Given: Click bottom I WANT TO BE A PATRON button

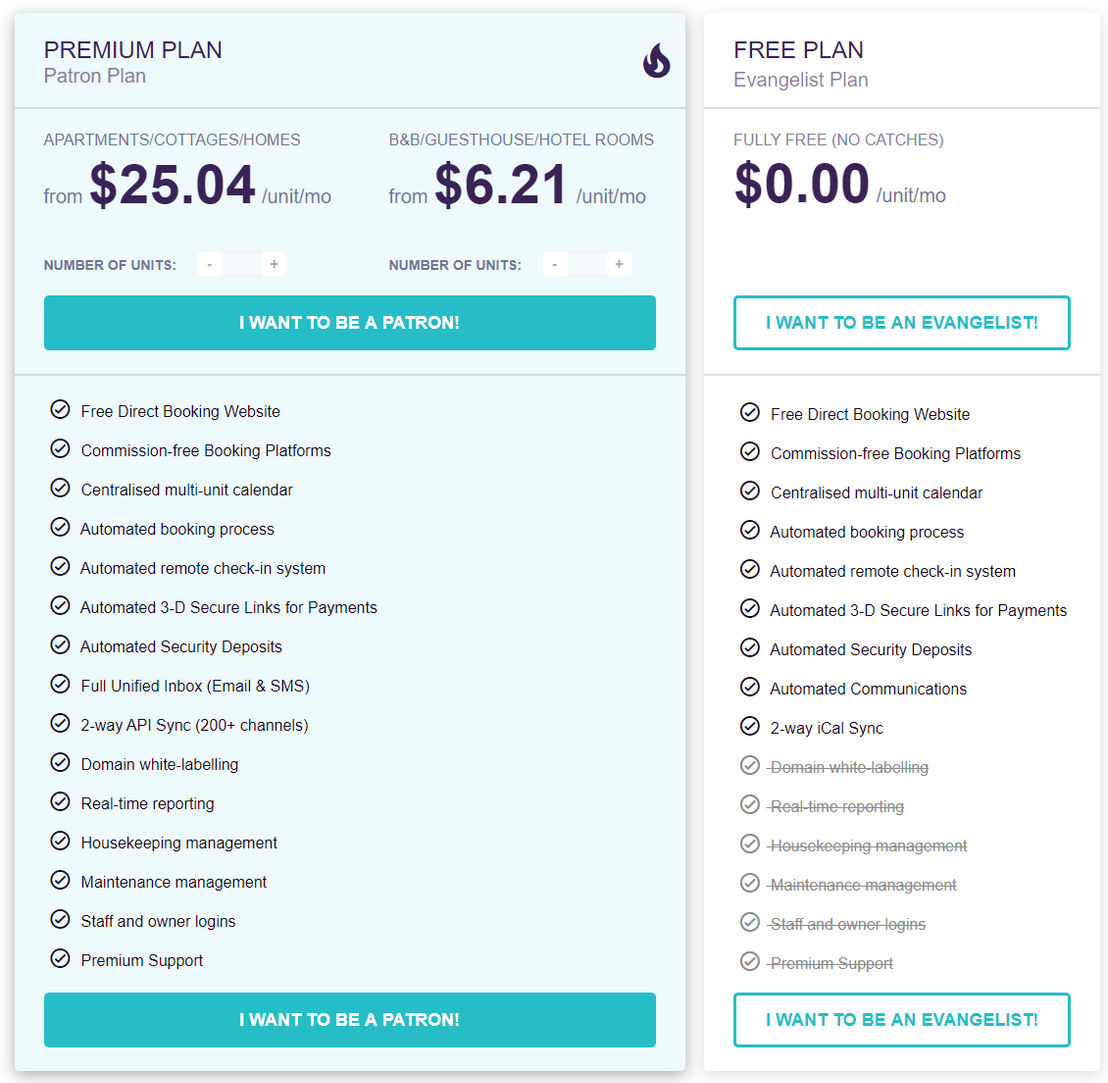Looking at the screenshot, I should (x=350, y=1020).
